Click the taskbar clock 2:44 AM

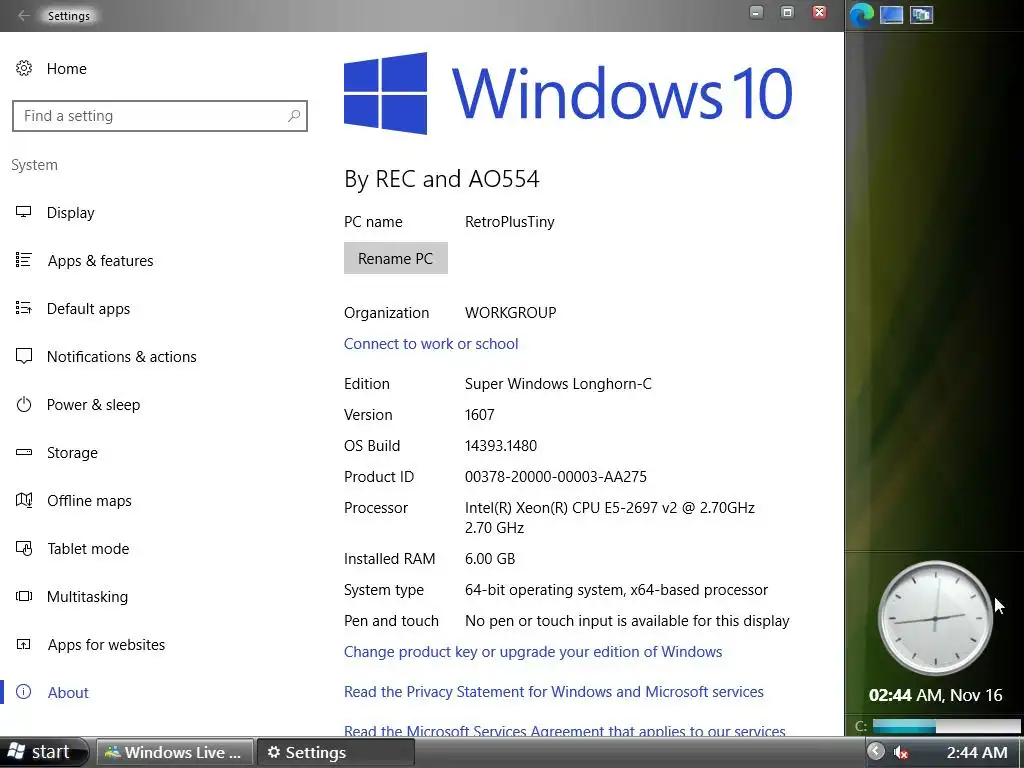click(x=977, y=752)
